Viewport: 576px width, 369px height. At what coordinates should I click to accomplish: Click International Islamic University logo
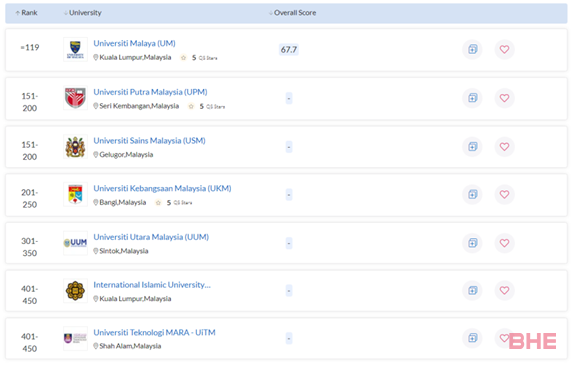(x=75, y=291)
